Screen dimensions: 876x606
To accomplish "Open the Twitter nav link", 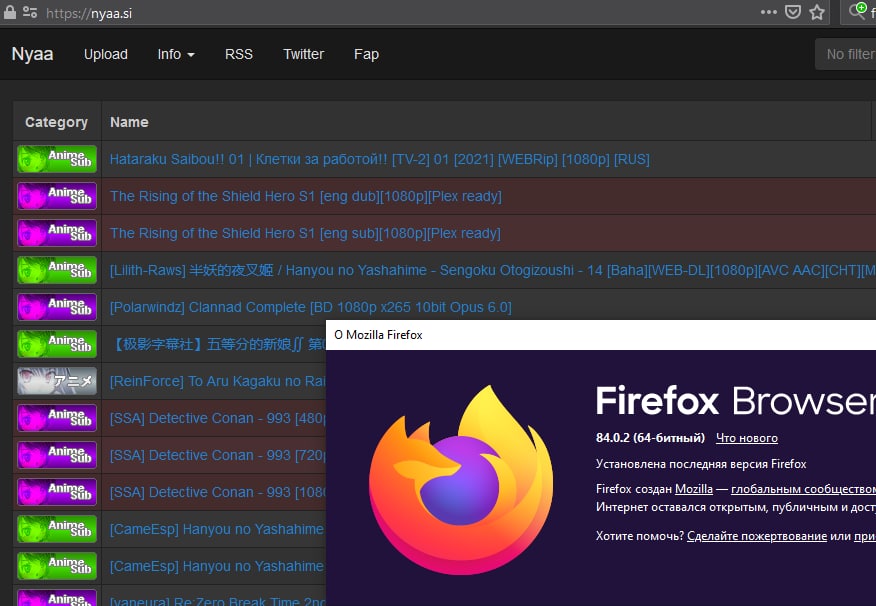I will [x=303, y=54].
